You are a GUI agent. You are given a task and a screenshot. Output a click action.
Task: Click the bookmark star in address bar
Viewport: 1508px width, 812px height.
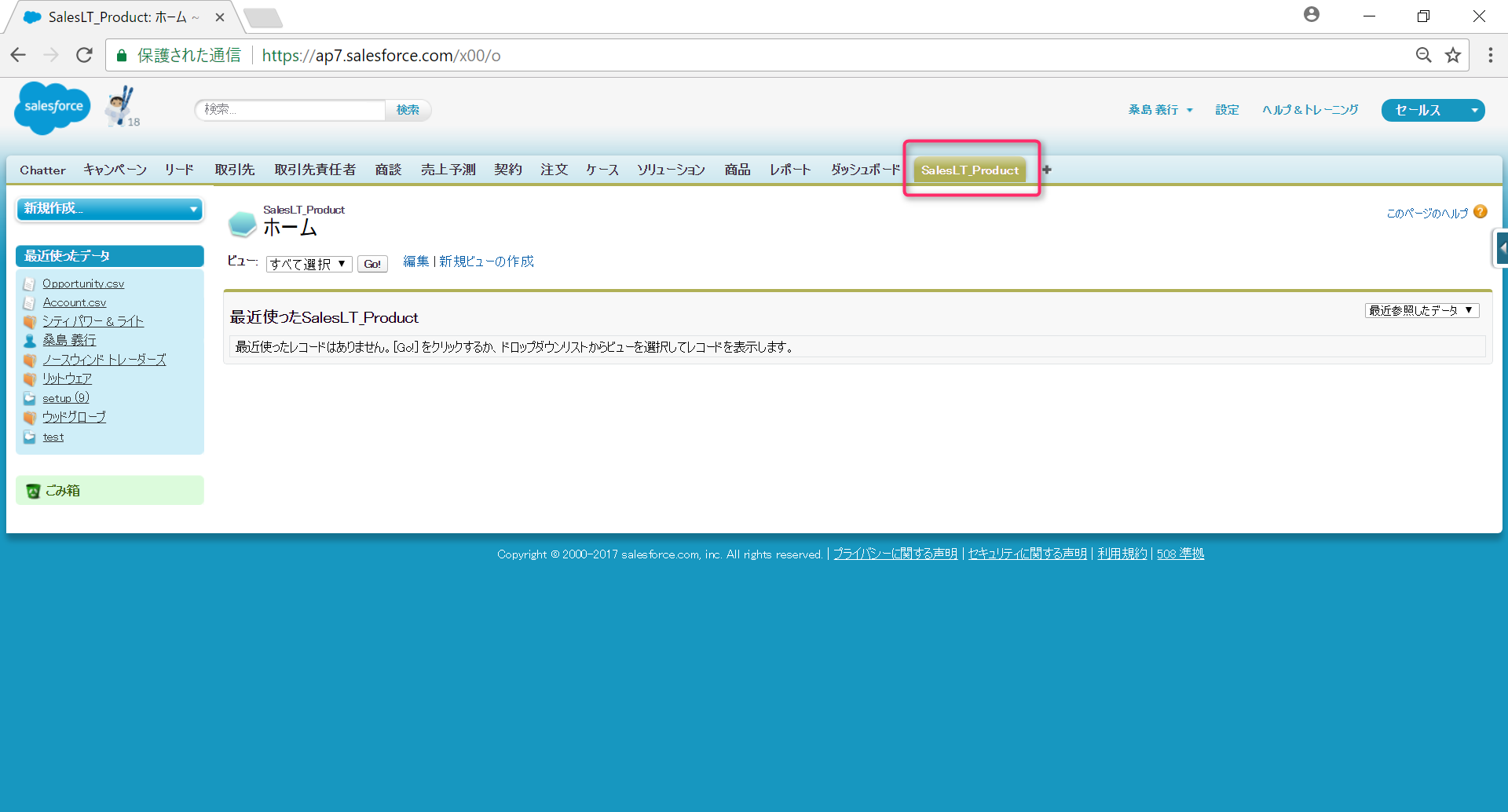(1453, 55)
